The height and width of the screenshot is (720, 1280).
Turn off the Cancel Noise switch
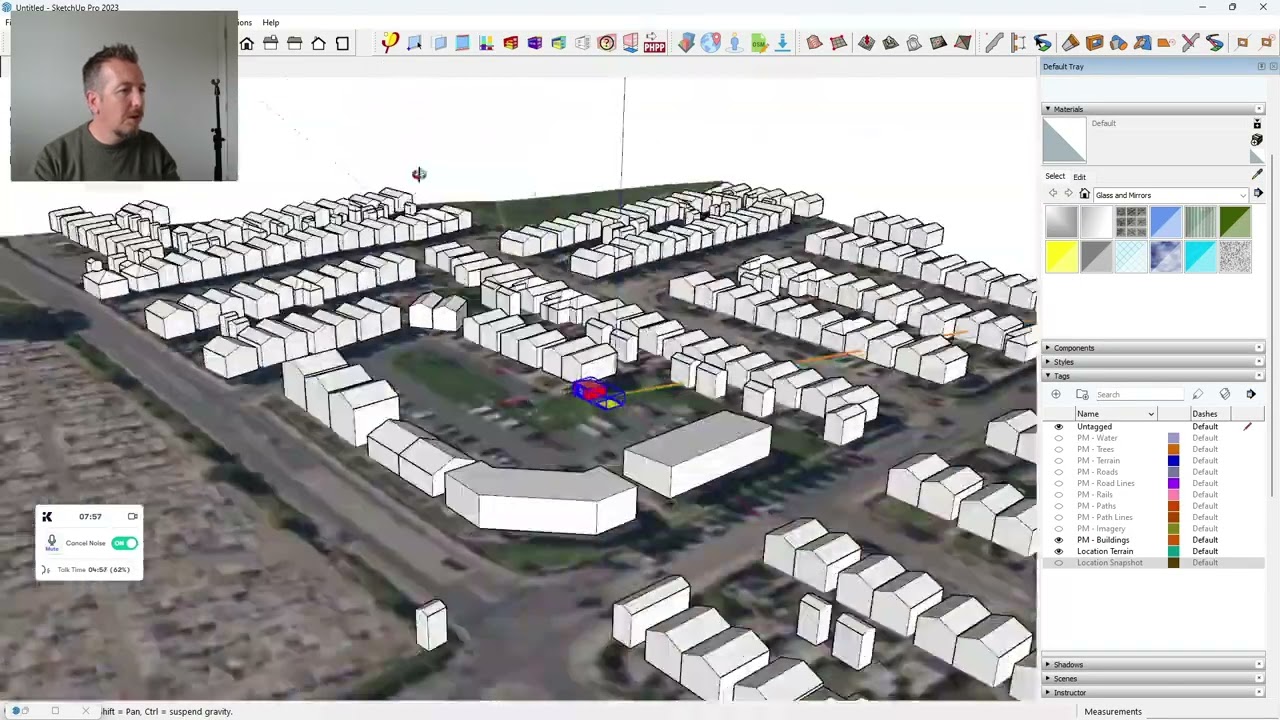(x=125, y=543)
